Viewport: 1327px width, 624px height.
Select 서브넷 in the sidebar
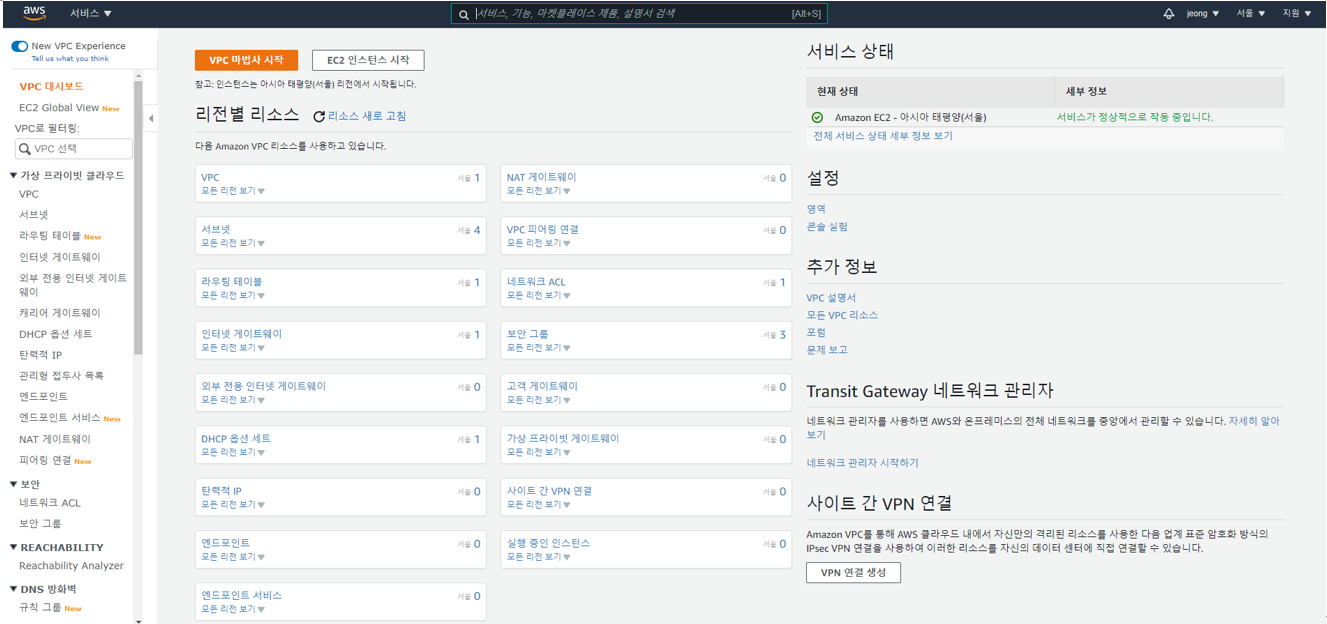(x=33, y=215)
